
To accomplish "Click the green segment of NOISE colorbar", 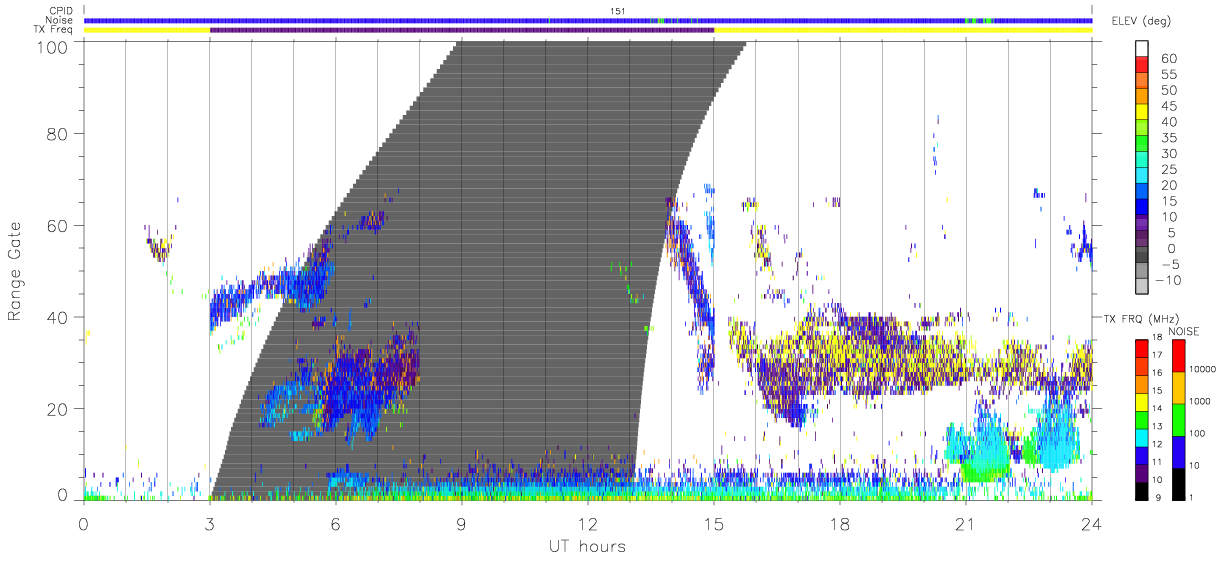I will point(1177,420).
